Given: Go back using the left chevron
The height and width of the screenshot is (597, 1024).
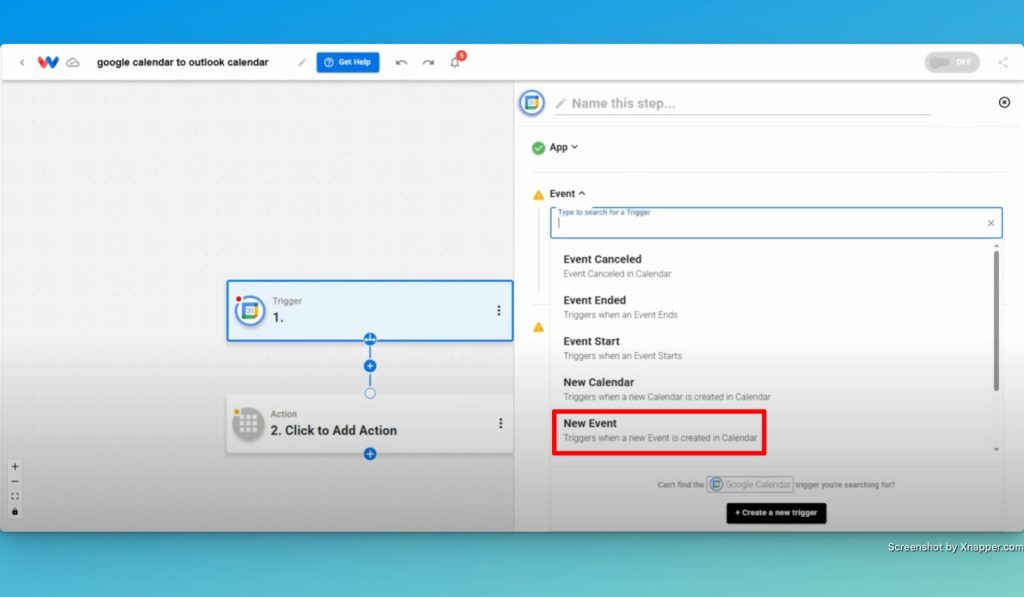Looking at the screenshot, I should click(x=22, y=63).
